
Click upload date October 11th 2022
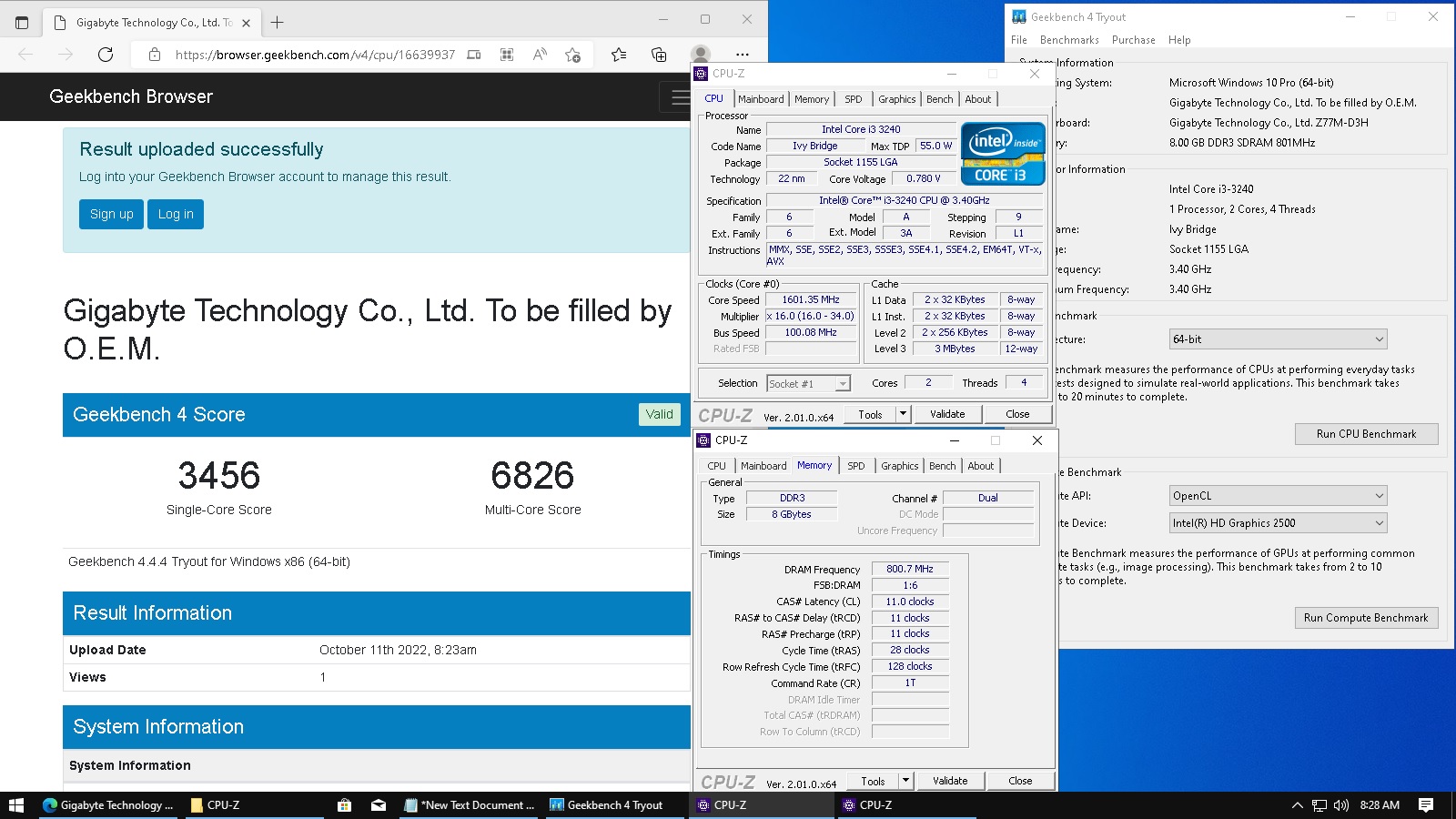click(x=398, y=650)
